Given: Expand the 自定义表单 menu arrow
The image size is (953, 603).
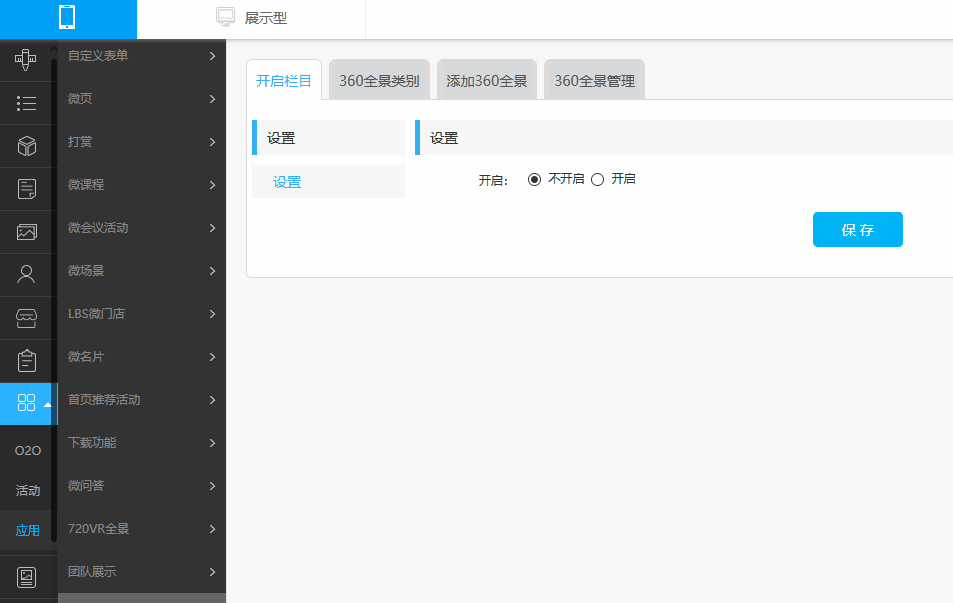Looking at the screenshot, I should pos(212,56).
